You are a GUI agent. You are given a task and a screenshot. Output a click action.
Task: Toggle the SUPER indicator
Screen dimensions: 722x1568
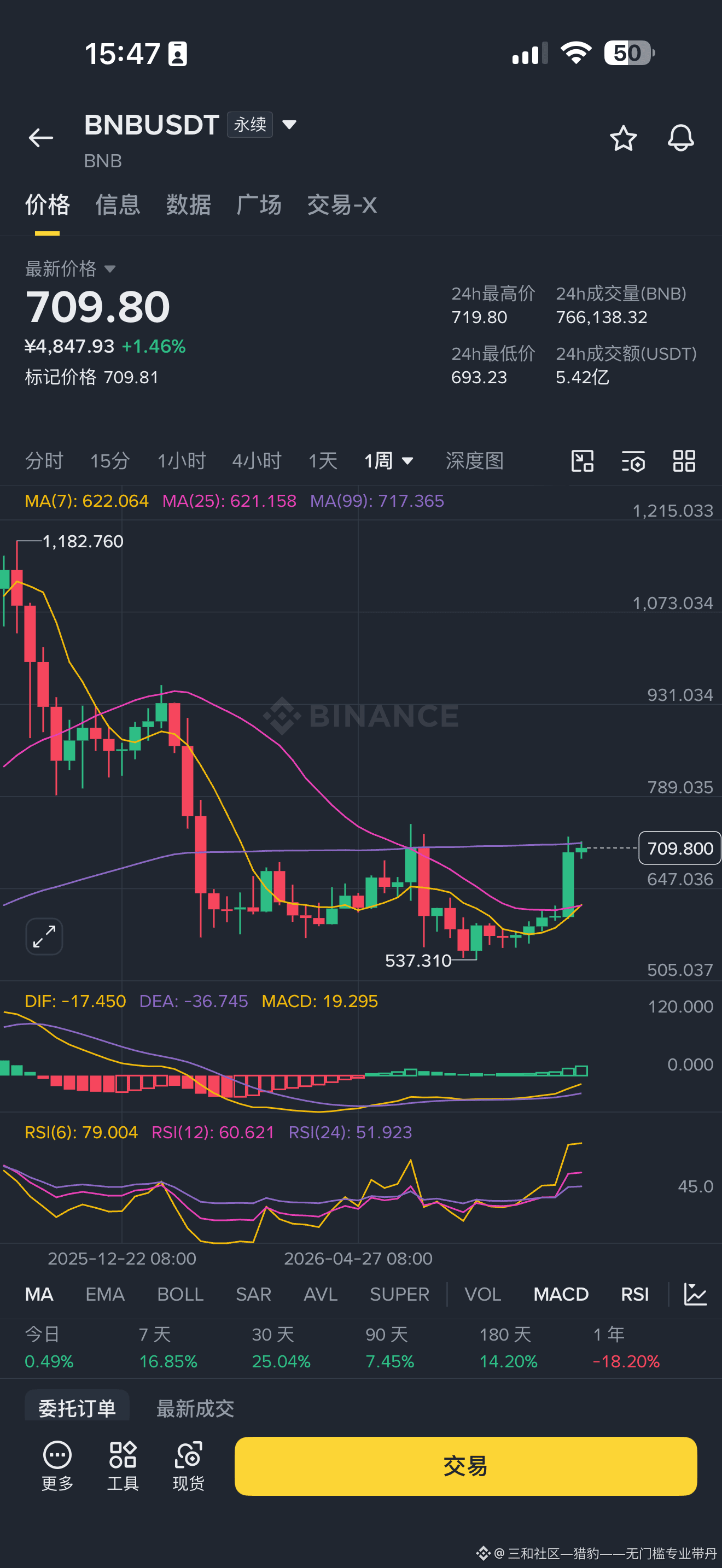(x=399, y=1294)
